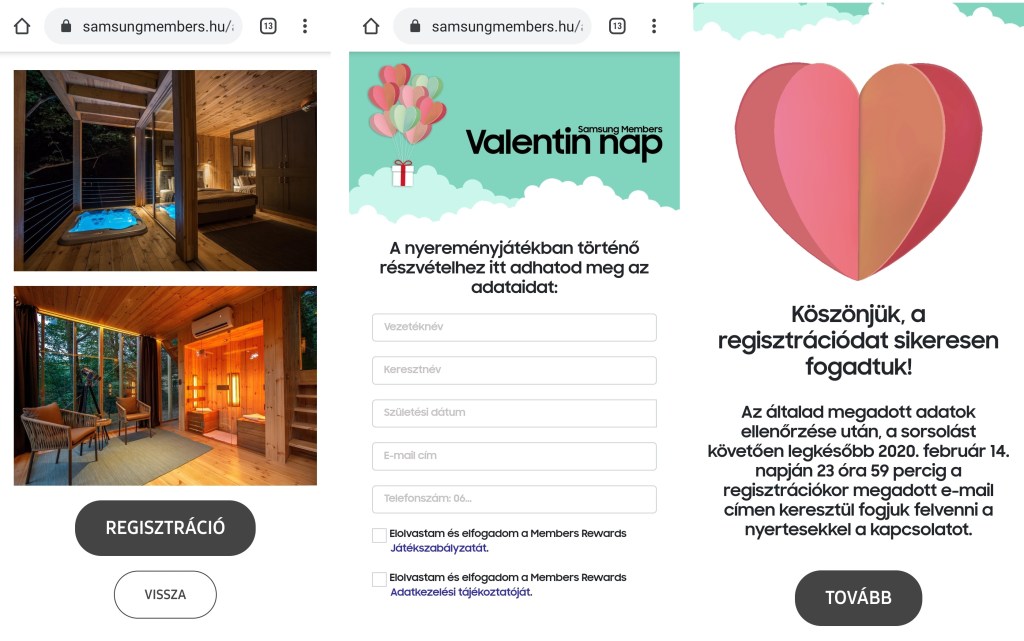The image size is (1024, 641).
Task: Accept the Játékszabályzat checkbox
Action: tap(379, 535)
